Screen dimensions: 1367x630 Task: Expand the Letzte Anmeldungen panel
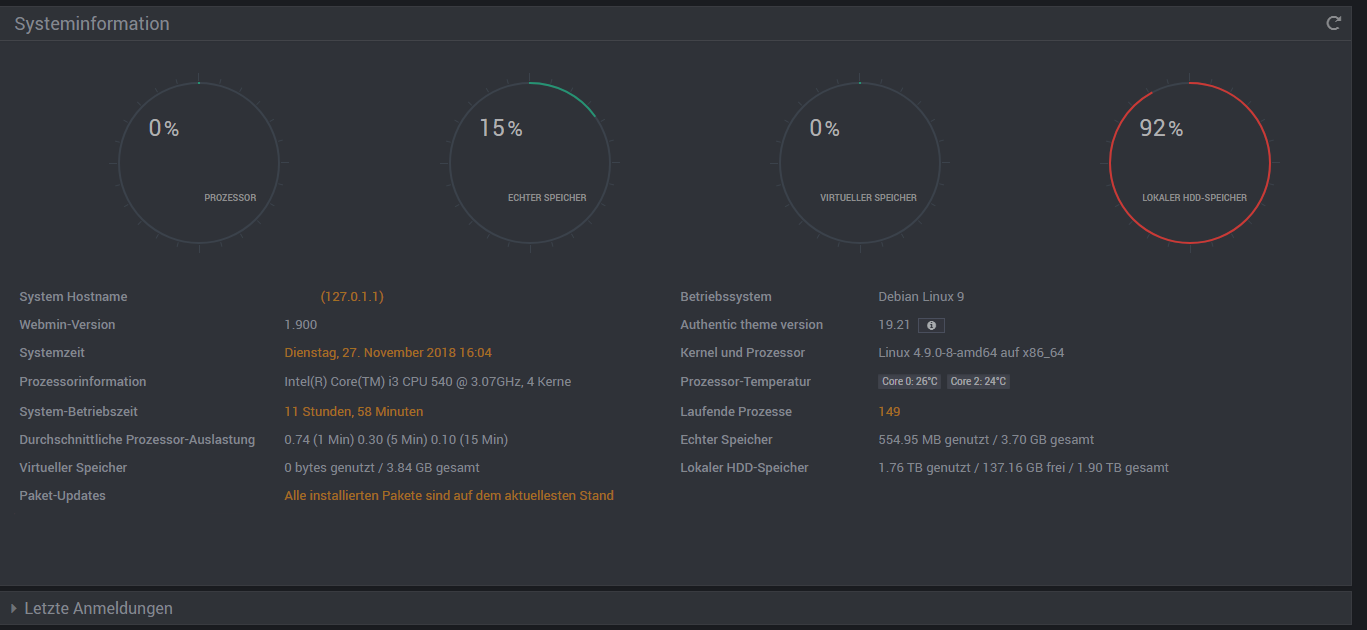pyautogui.click(x=98, y=608)
